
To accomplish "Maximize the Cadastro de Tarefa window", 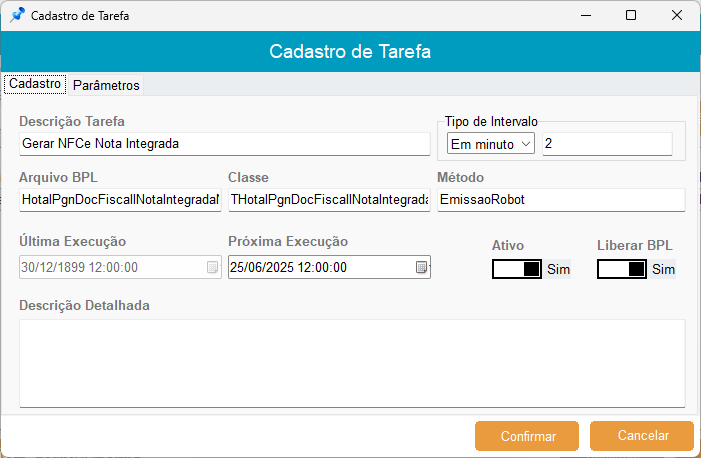I will tap(631, 16).
